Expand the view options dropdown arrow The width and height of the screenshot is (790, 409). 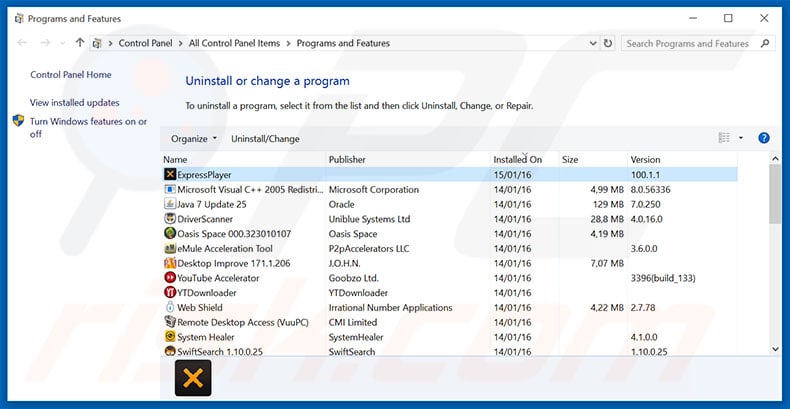click(x=741, y=138)
